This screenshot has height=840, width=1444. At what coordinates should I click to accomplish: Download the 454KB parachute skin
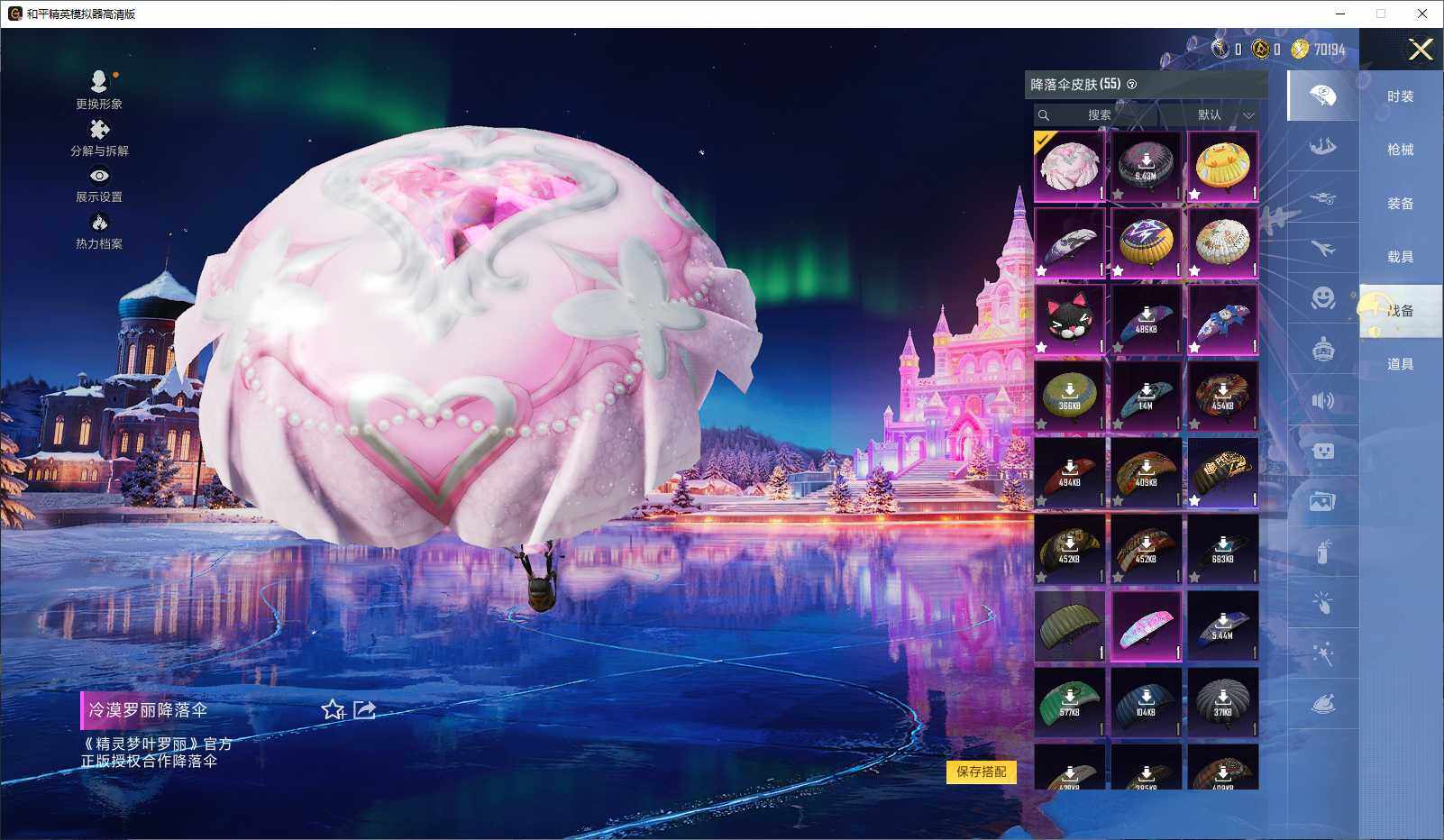[1223, 397]
